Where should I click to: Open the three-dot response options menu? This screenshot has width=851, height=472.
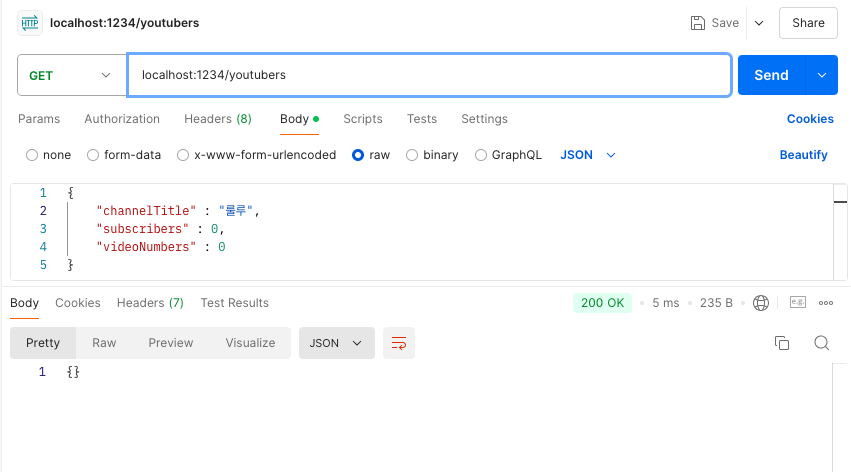pos(826,303)
